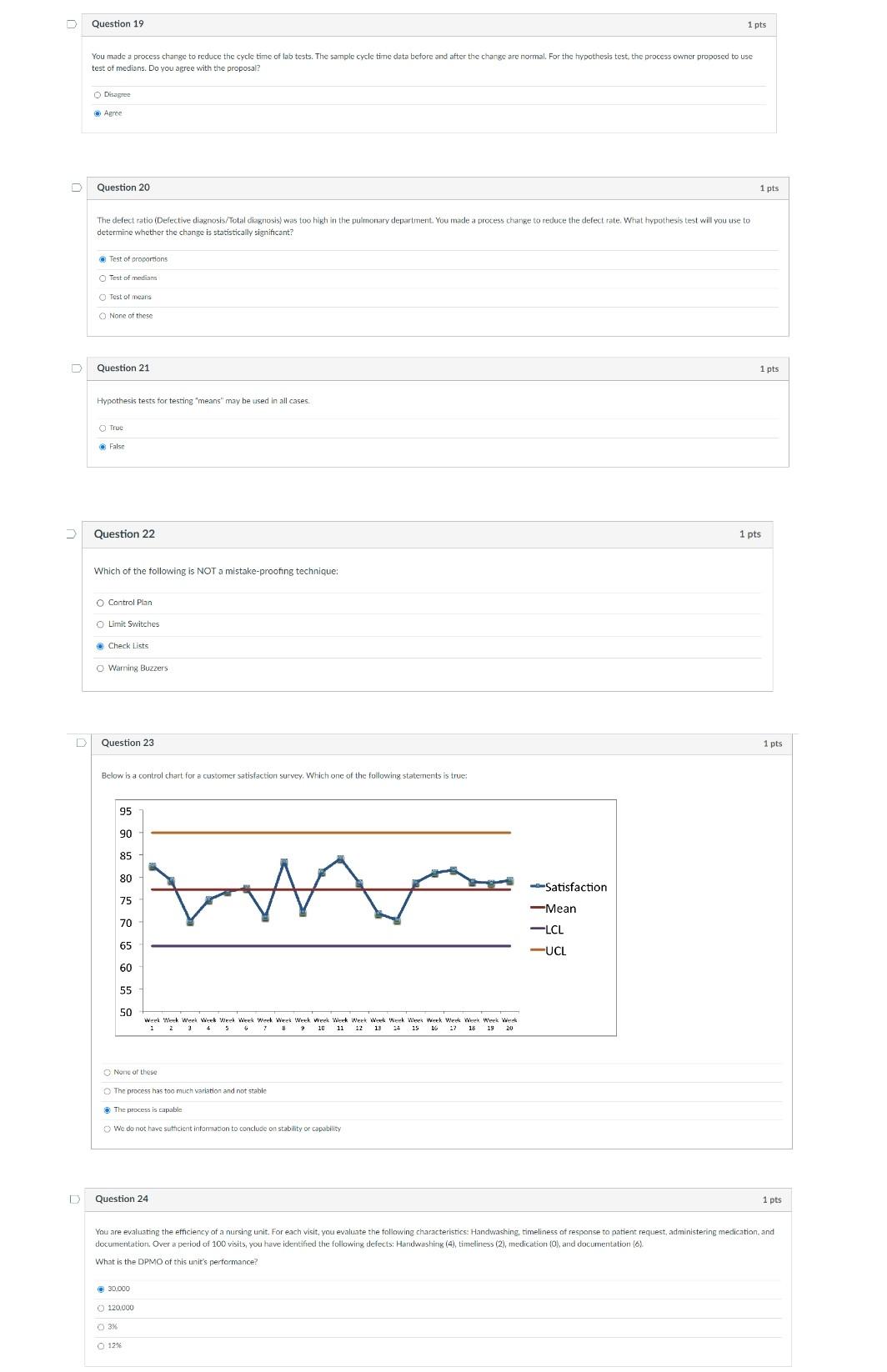The width and height of the screenshot is (887, 1372).
Task: Click the Question 22 heading
Action: (124, 533)
